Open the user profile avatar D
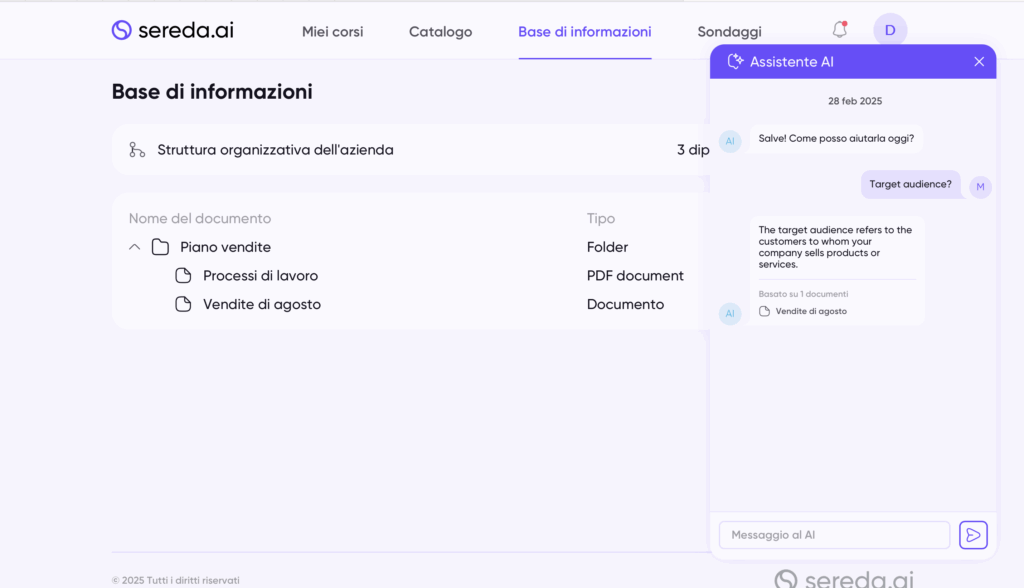The width and height of the screenshot is (1024, 588). 890,30
